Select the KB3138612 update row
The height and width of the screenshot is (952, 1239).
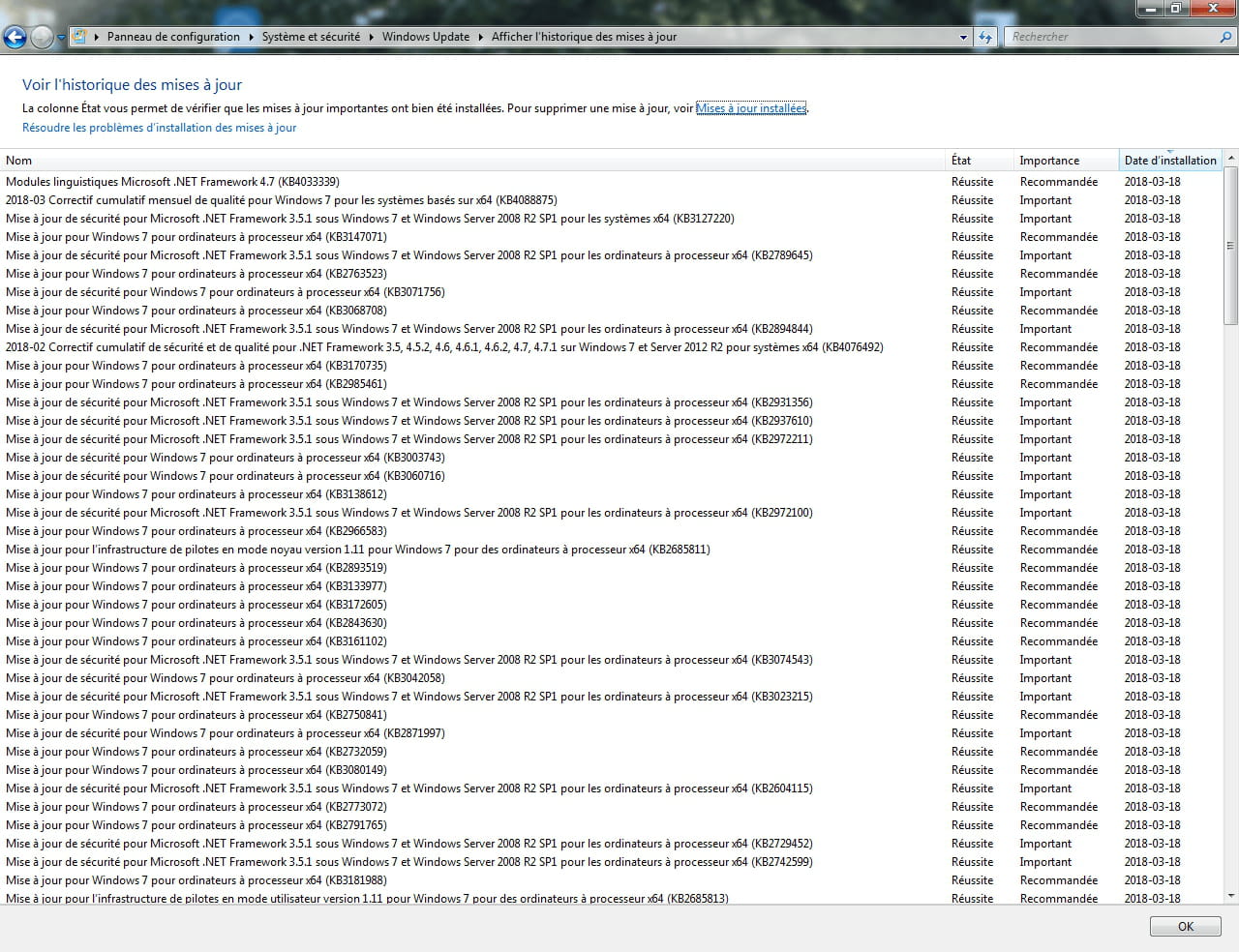(x=612, y=494)
